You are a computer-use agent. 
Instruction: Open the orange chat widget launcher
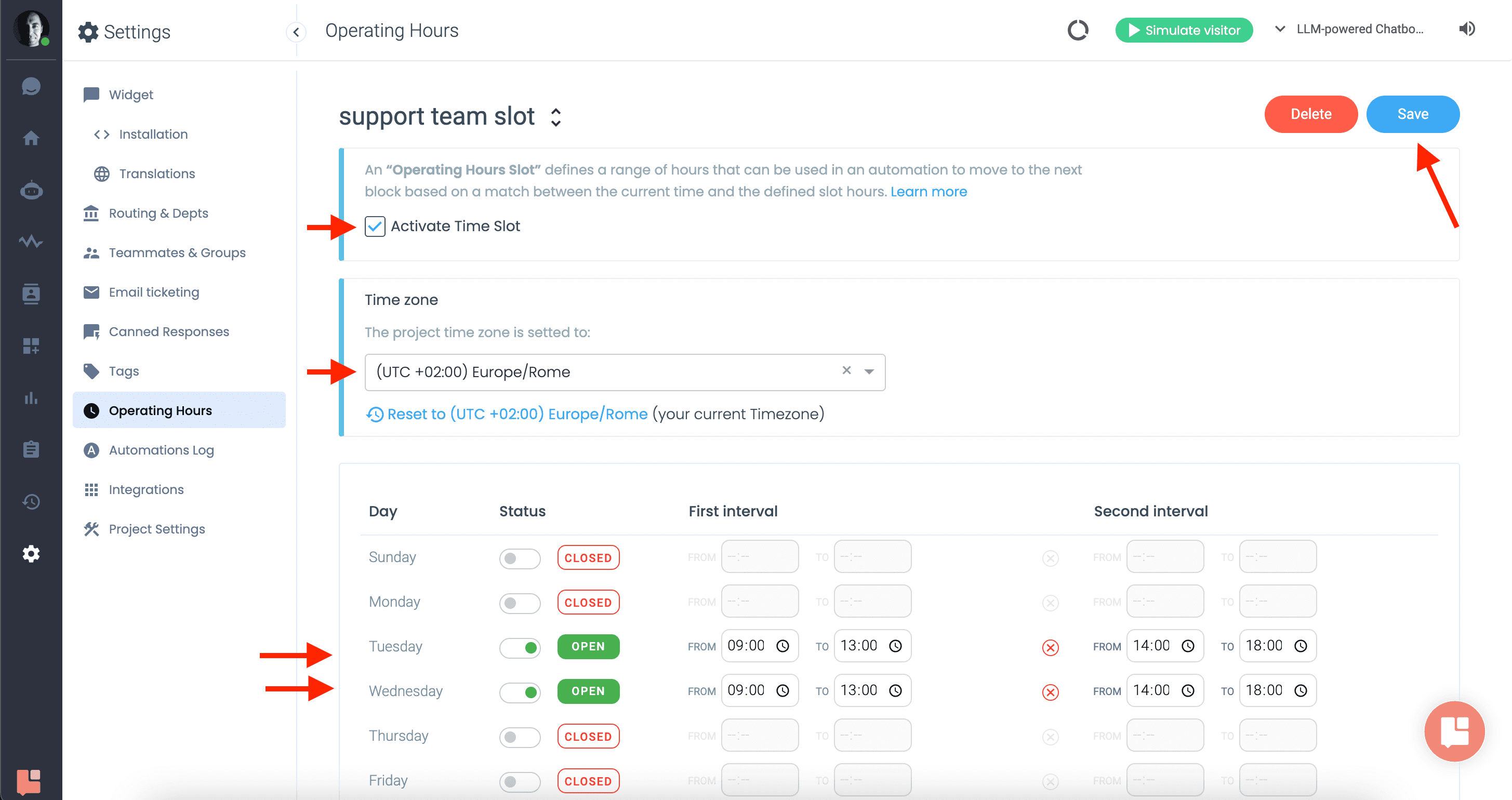click(x=1454, y=731)
